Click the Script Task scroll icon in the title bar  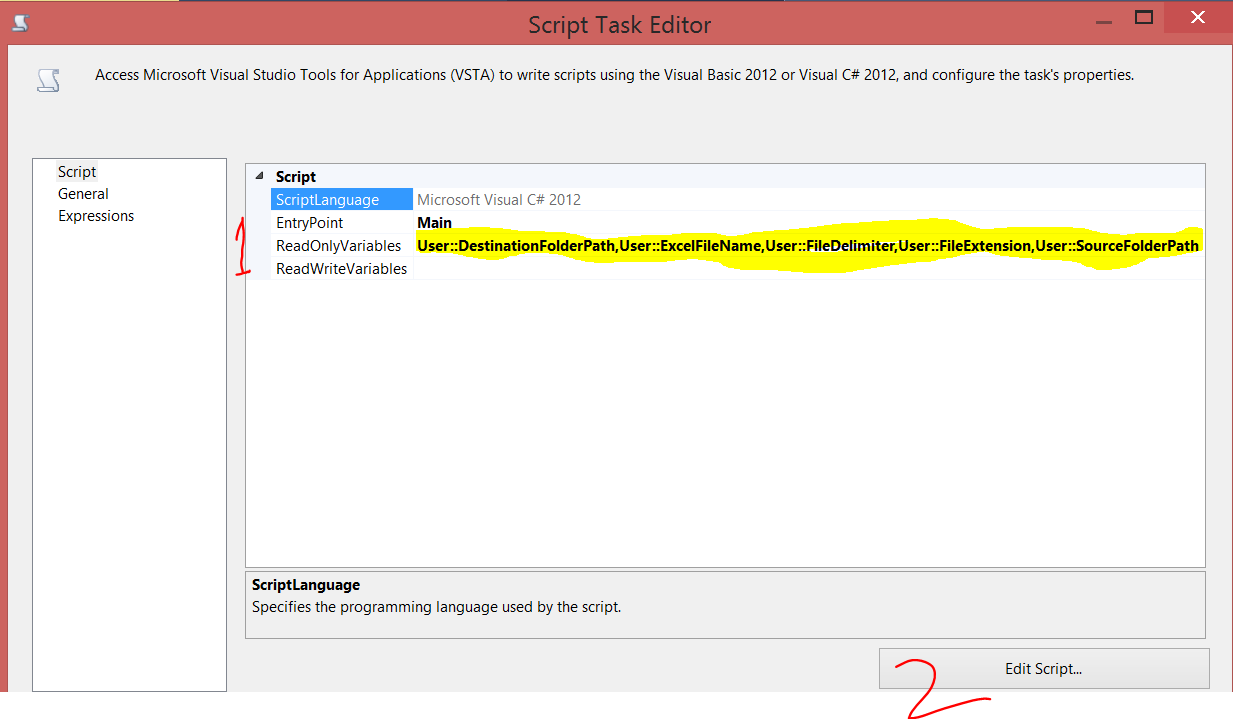20,21
